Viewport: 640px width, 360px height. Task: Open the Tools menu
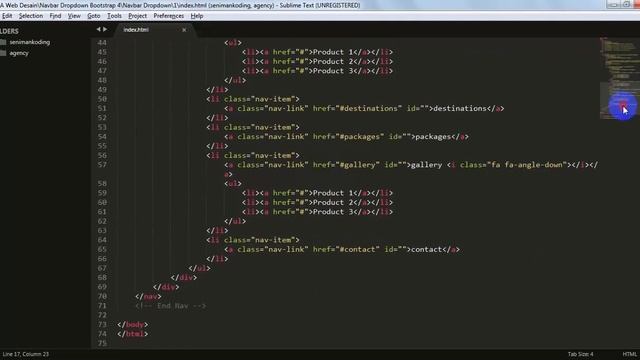[x=114, y=16]
